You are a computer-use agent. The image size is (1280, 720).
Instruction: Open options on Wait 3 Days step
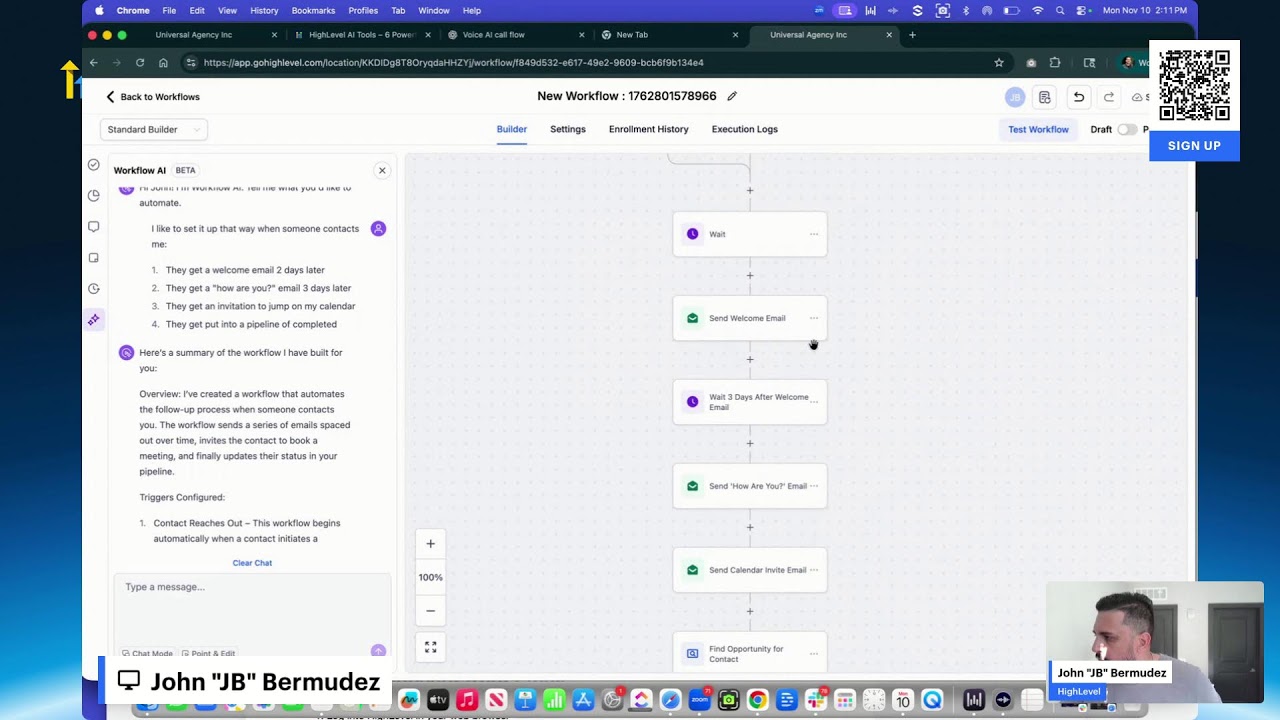[814, 402]
